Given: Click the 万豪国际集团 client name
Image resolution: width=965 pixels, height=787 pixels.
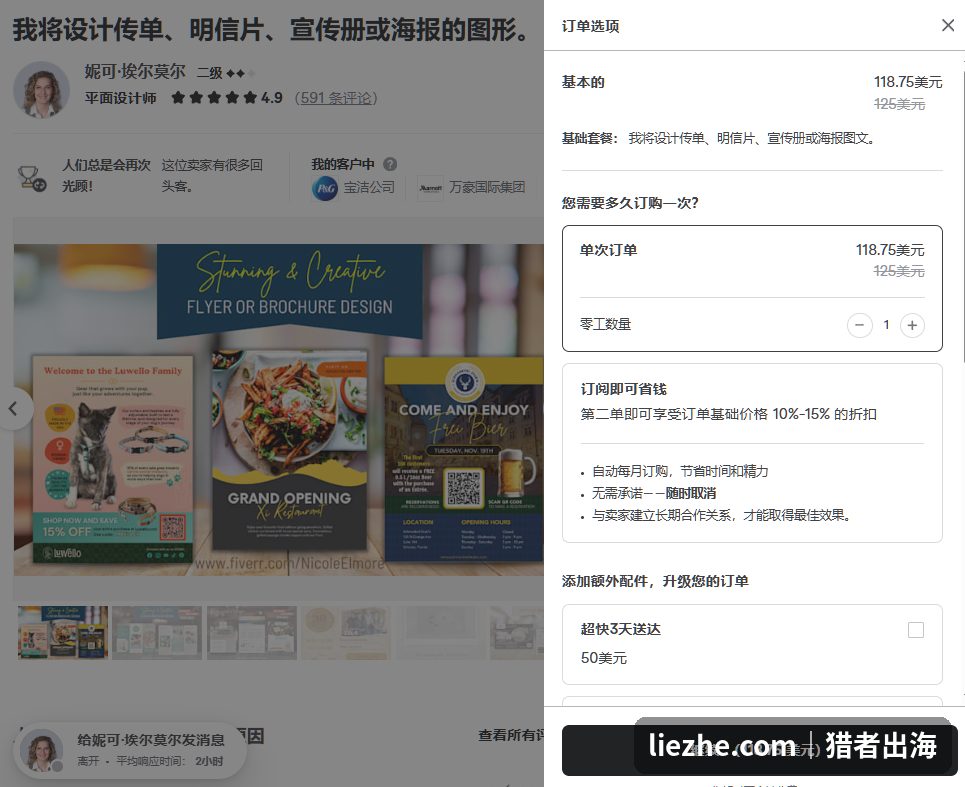Looking at the screenshot, I should coord(487,187).
